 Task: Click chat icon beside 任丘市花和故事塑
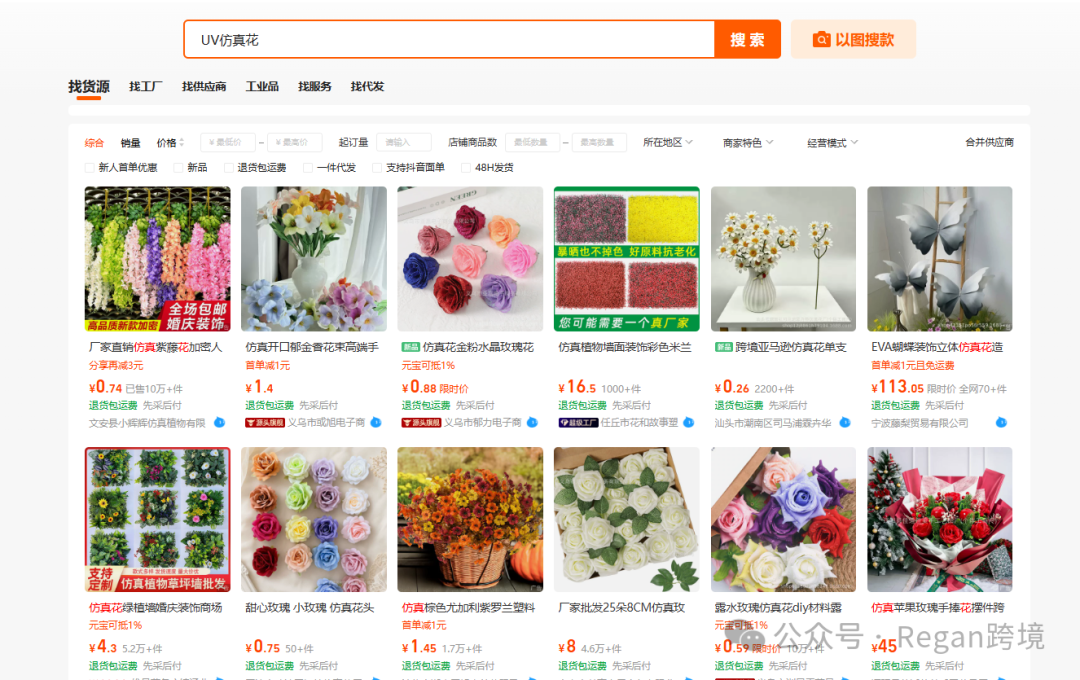point(689,422)
